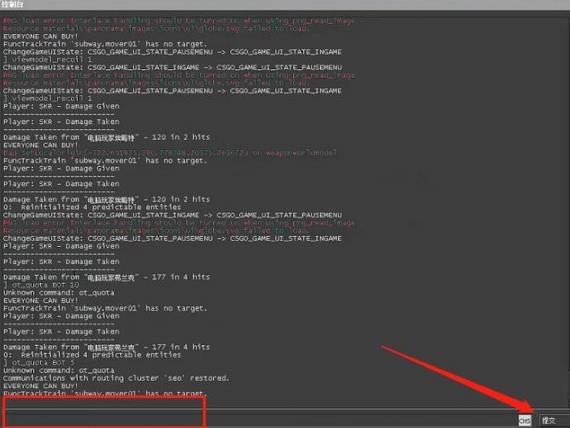
Task: Click the 控制台 console title bar
Action: (x=285, y=5)
